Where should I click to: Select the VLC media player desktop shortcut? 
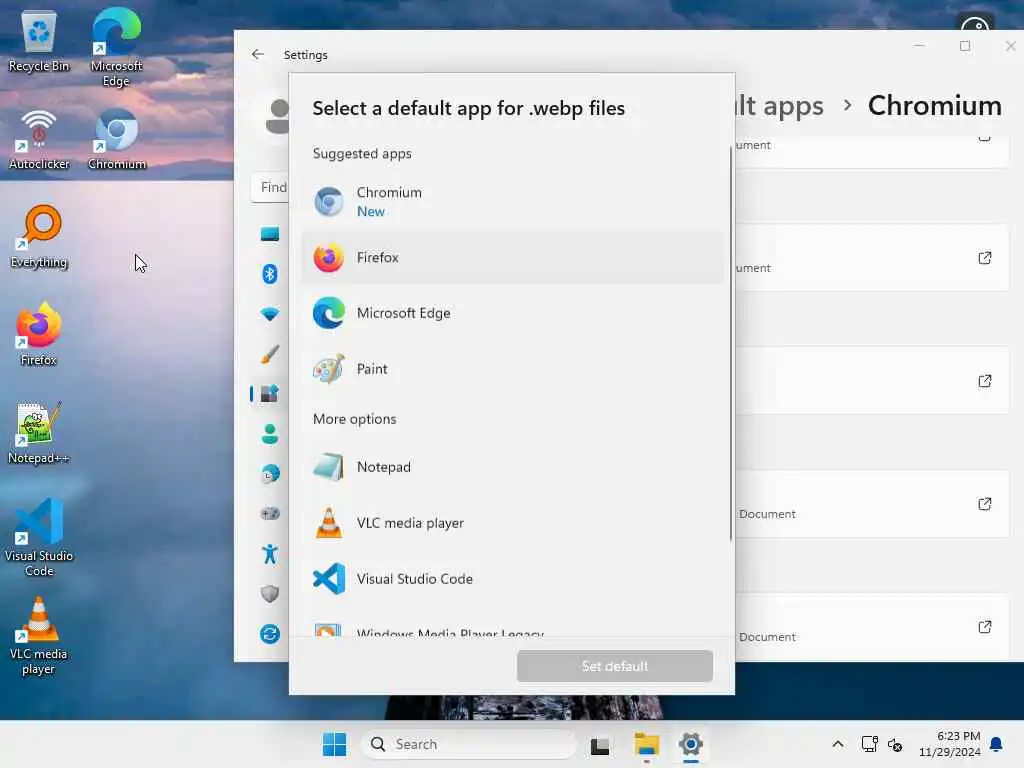(39, 637)
